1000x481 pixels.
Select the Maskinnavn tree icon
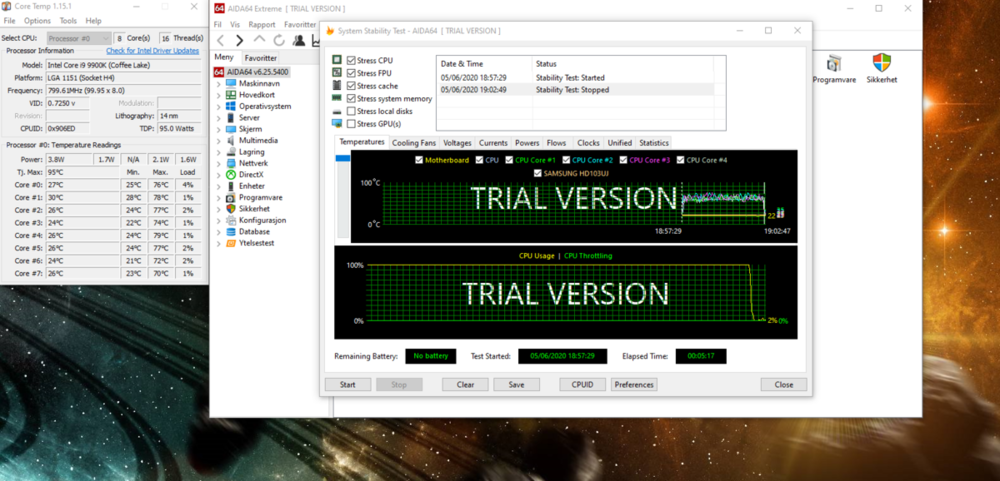tap(231, 84)
